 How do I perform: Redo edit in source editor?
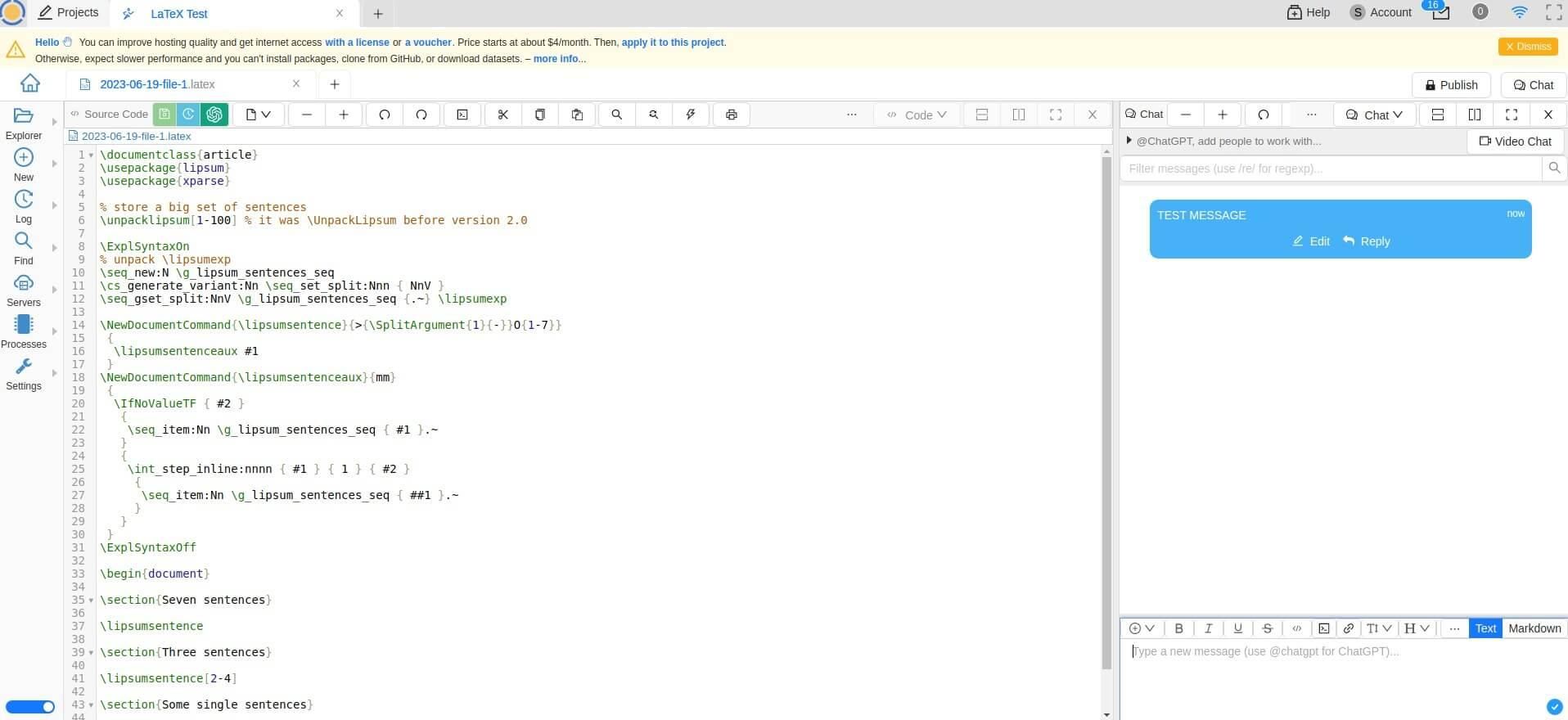(421, 115)
